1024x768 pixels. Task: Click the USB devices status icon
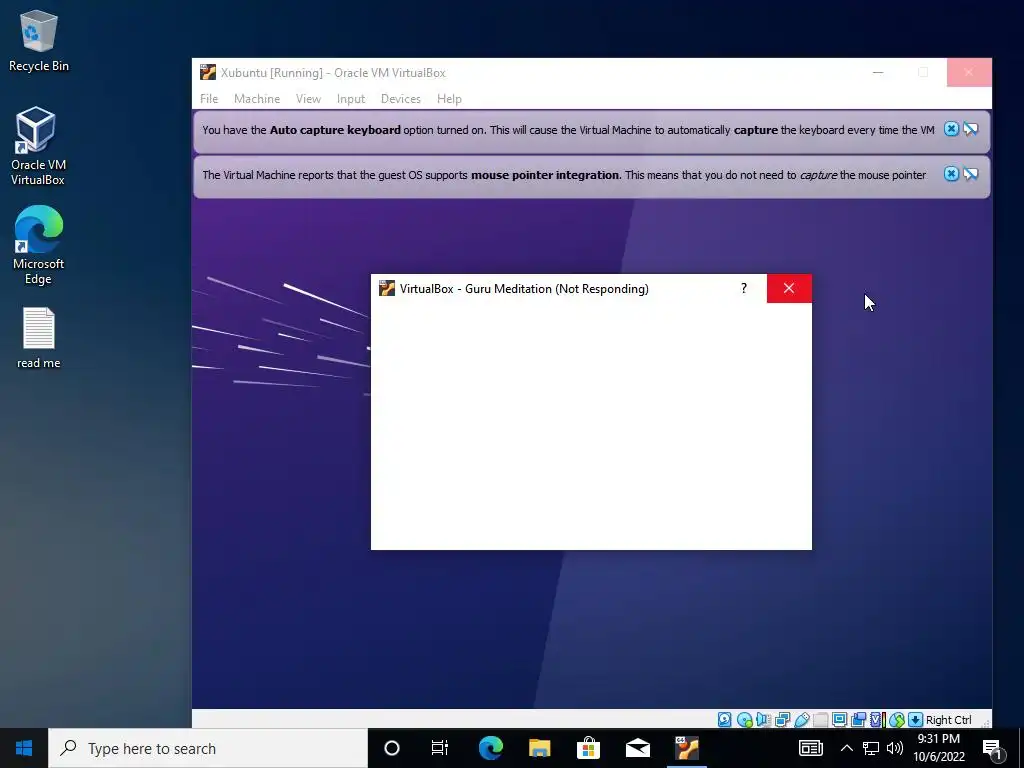pos(802,720)
